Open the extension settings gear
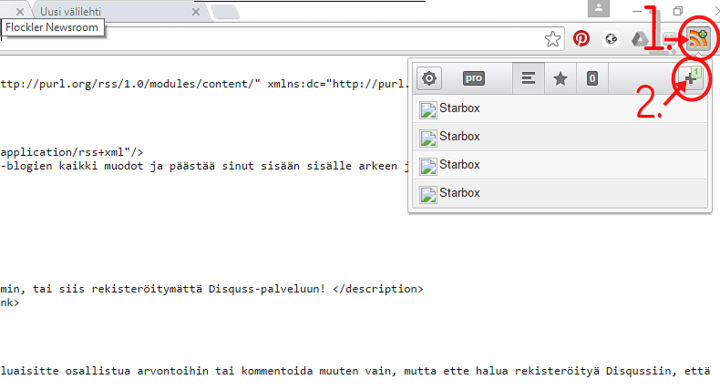The width and height of the screenshot is (720, 390). [x=429, y=79]
